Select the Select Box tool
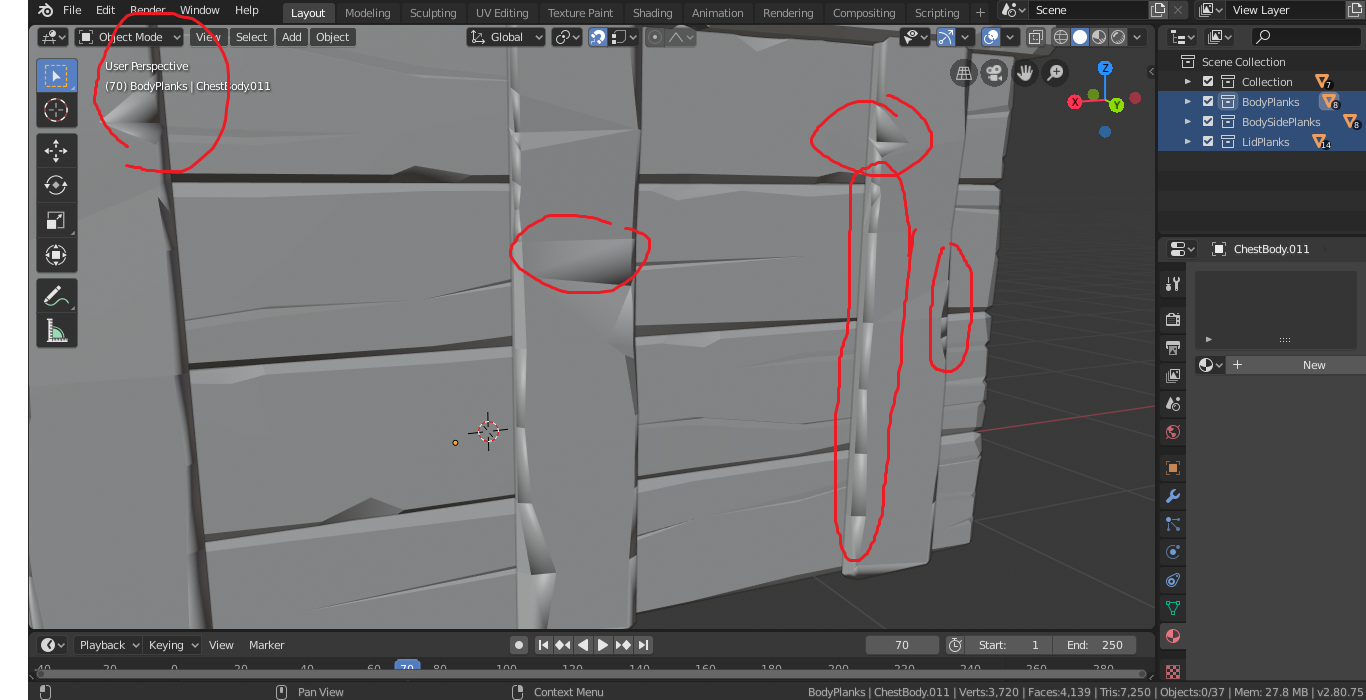 tap(56, 76)
